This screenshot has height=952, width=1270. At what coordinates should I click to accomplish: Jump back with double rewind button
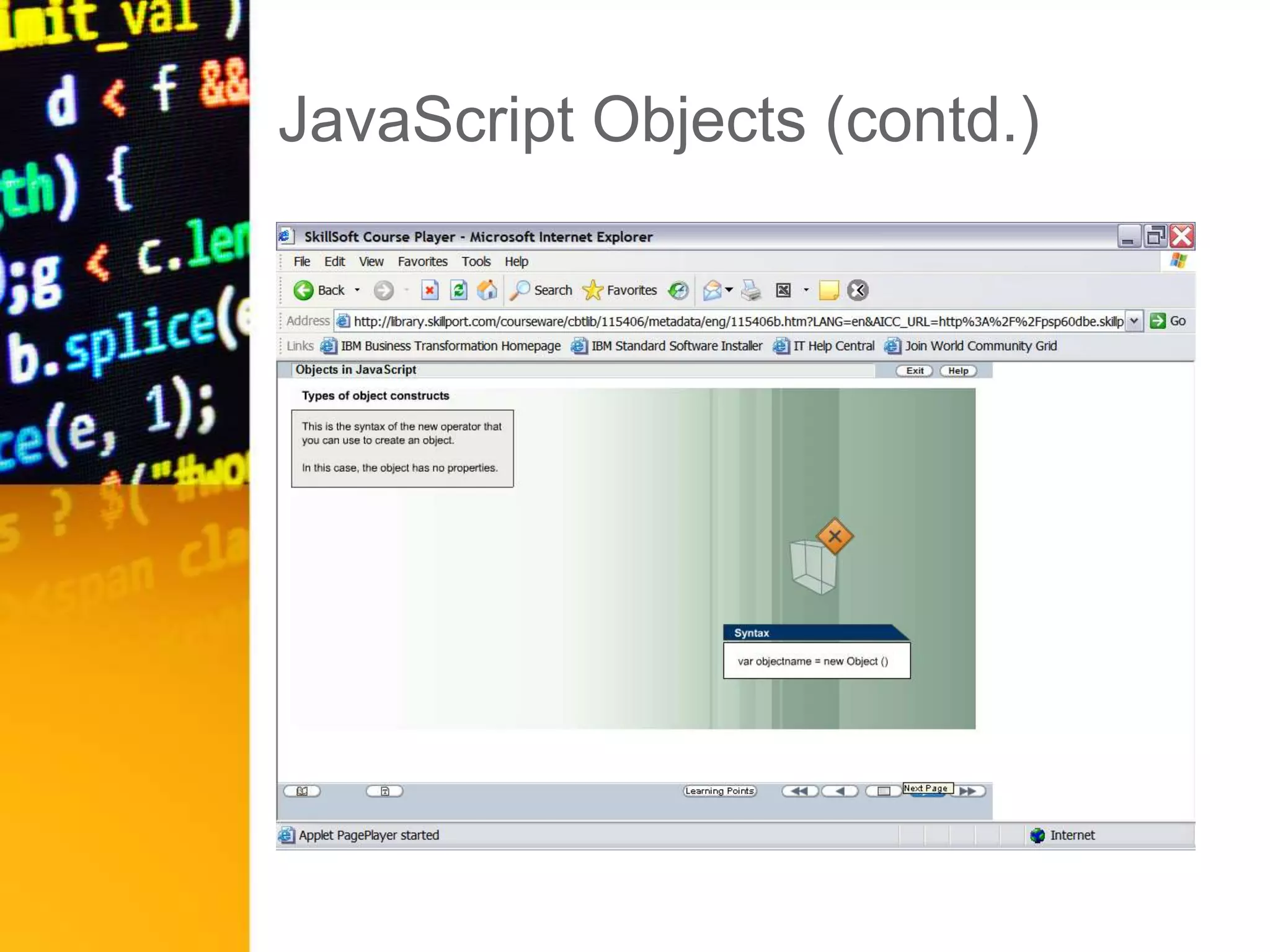[800, 791]
